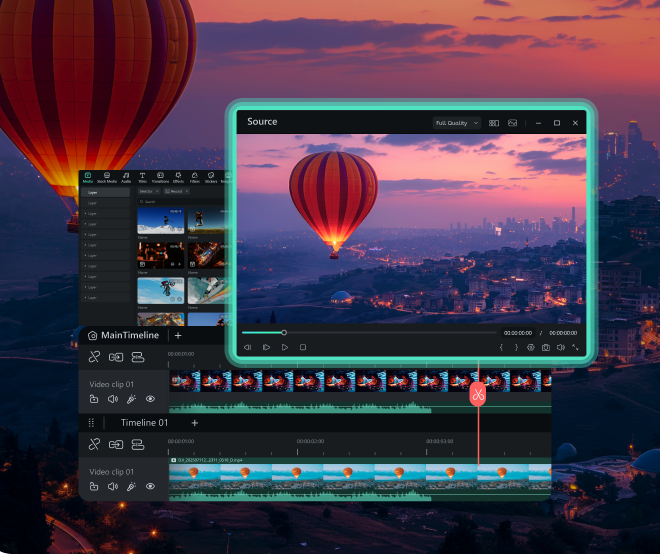This screenshot has height=554, width=660.
Task: Set mark in with left brace icon
Action: click(501, 347)
